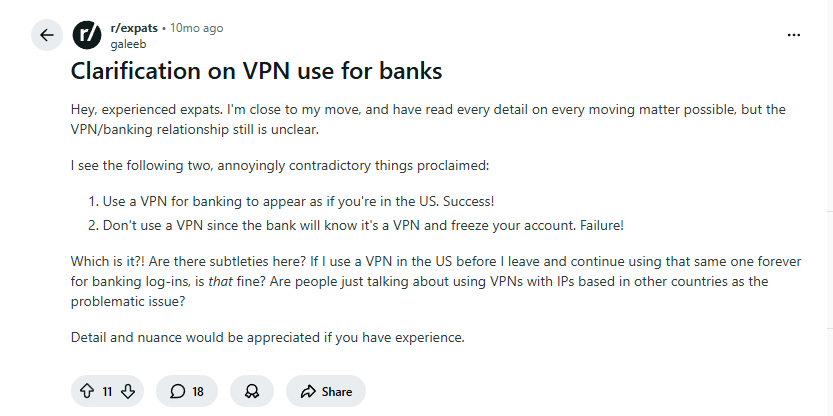The image size is (833, 416).
Task: Give an award with the award icon
Action: pos(252,391)
